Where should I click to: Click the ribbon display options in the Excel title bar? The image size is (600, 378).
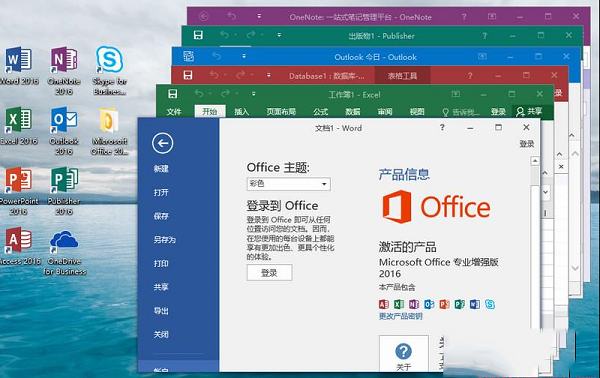point(456,94)
